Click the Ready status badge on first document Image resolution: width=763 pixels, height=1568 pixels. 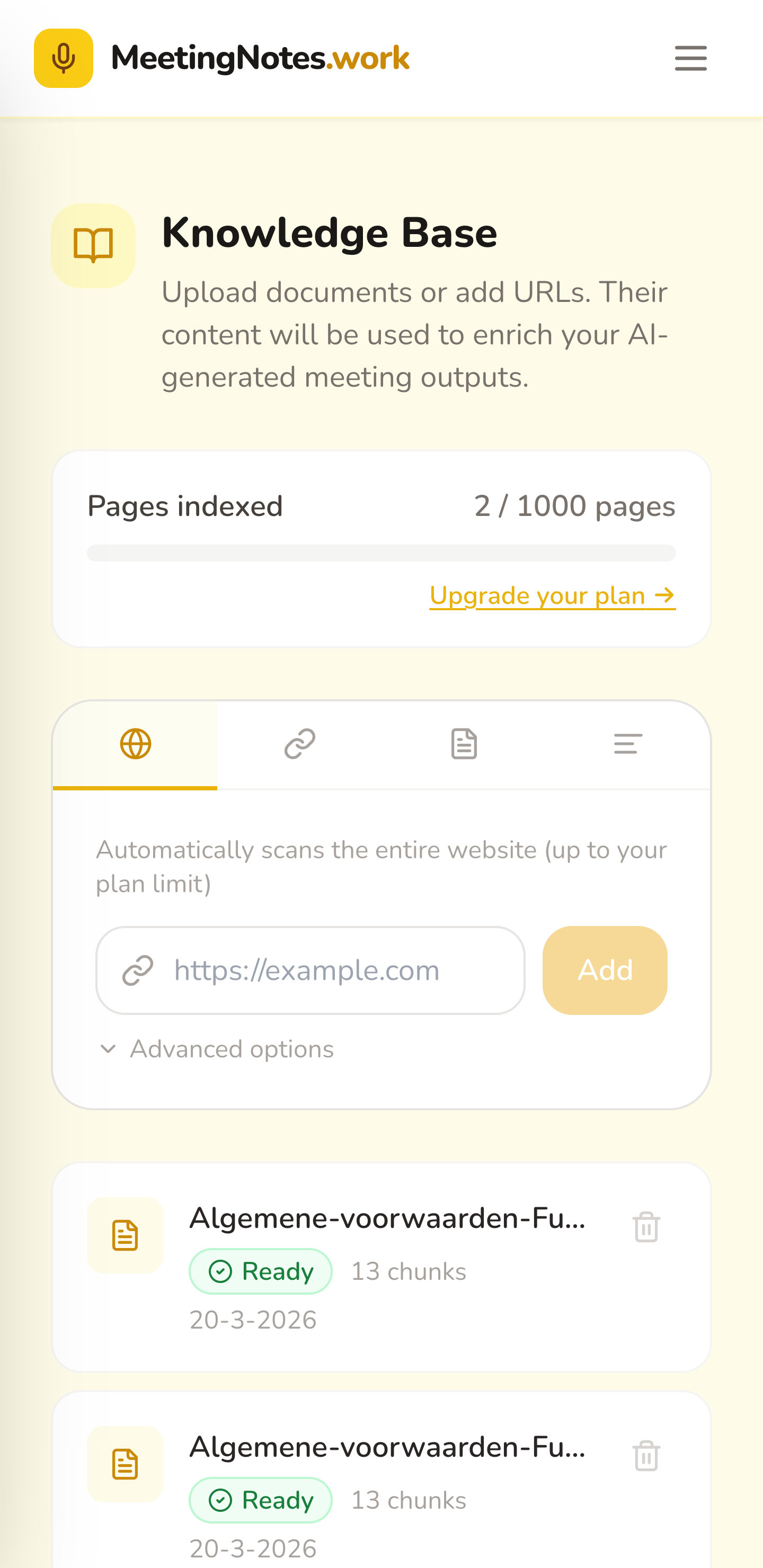pos(260,1271)
